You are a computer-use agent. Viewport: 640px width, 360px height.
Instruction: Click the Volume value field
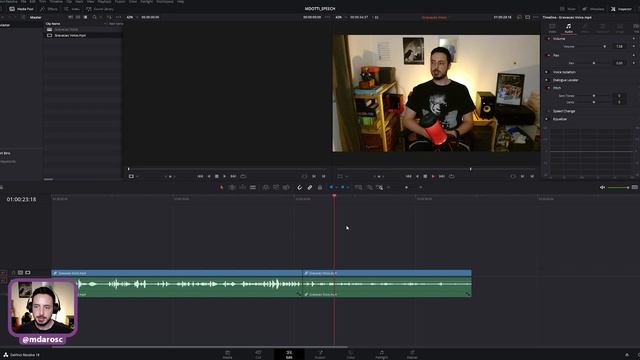click(x=619, y=47)
